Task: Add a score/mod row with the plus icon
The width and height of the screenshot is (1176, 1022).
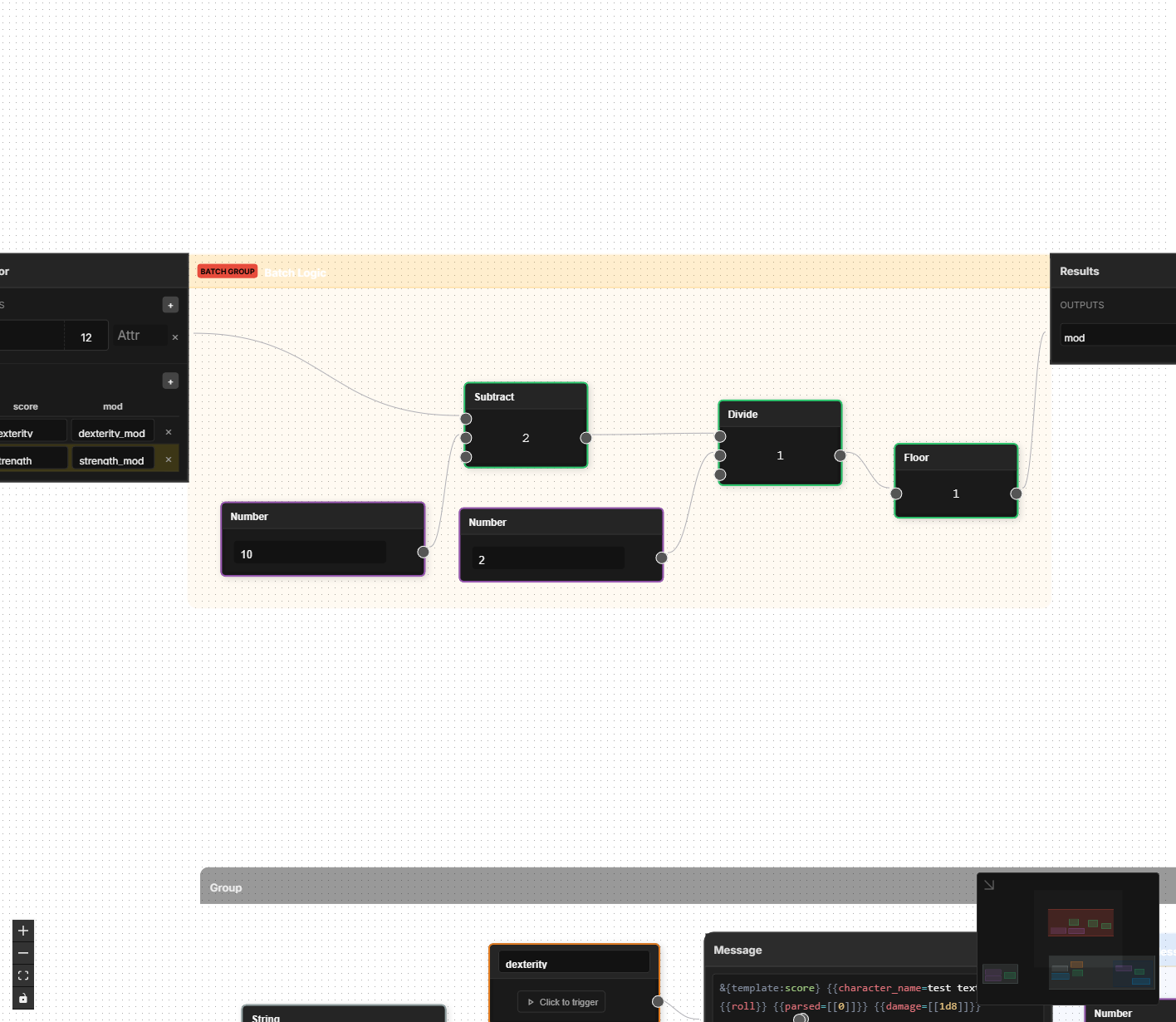Action: [170, 381]
